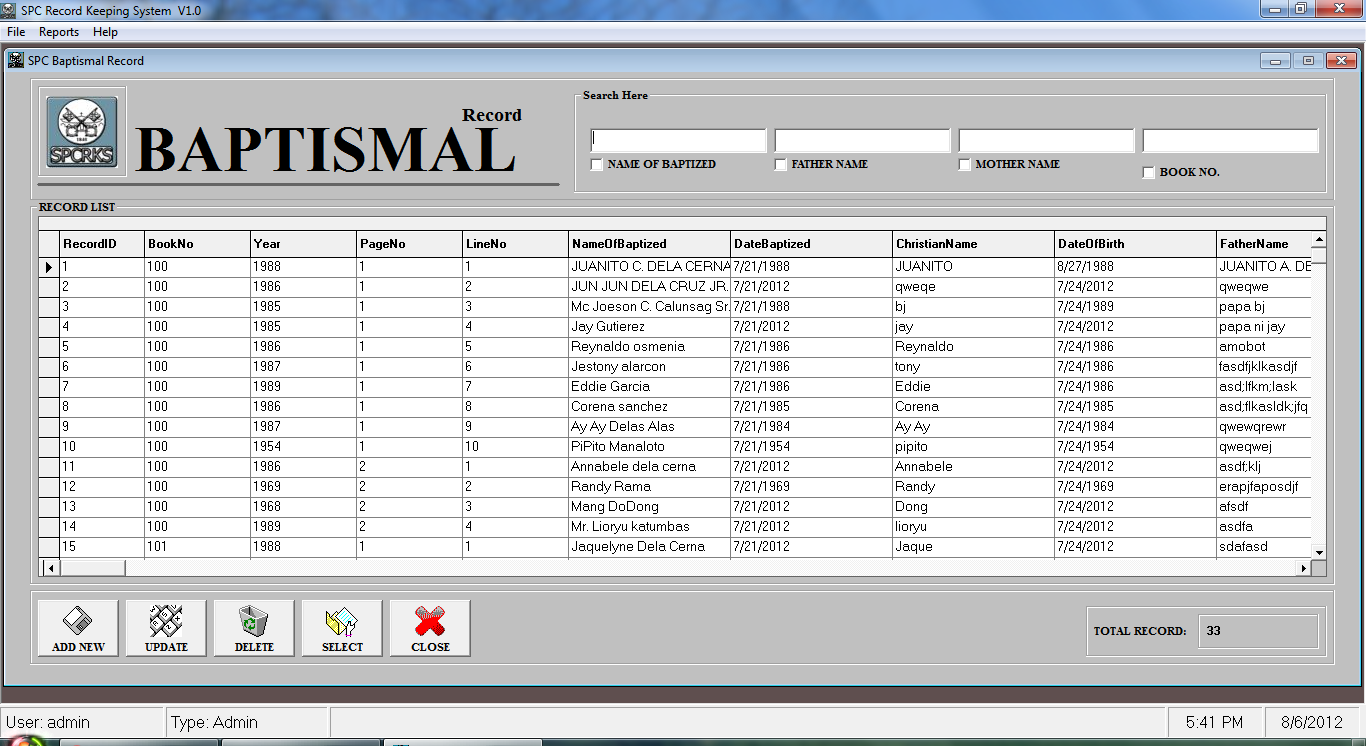
Task: Click the PageNo column header
Action: coord(409,244)
